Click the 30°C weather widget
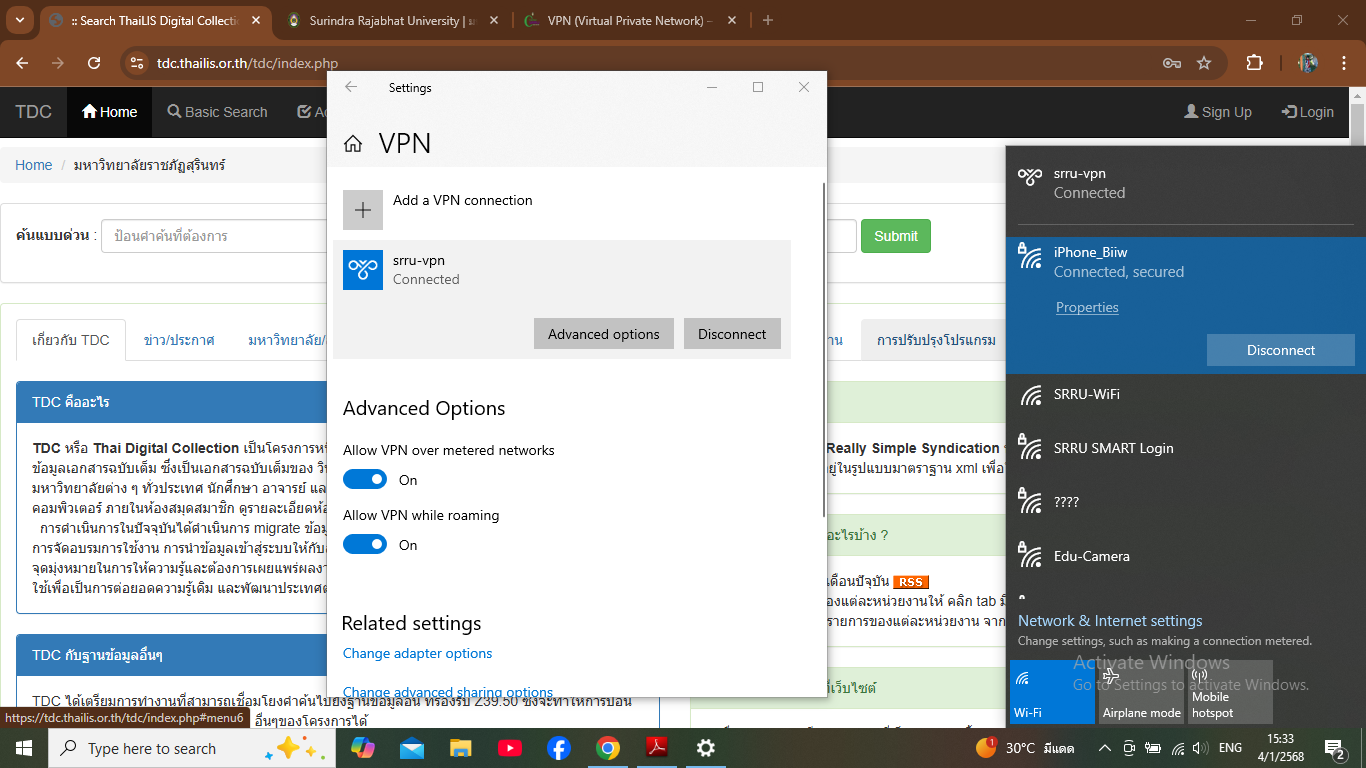 [1025, 748]
